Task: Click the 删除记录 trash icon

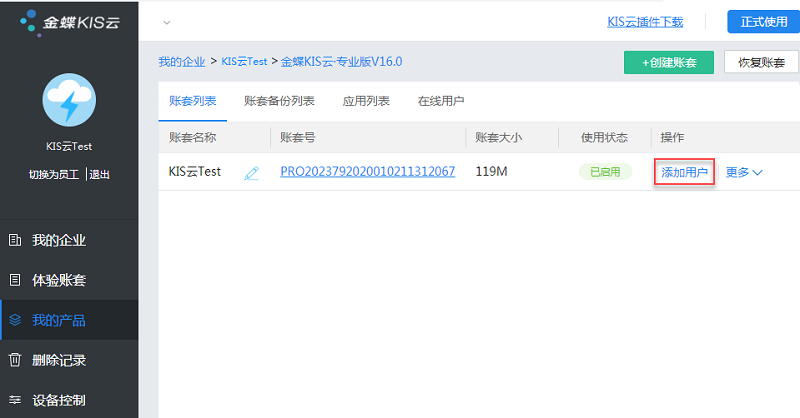Action: tap(15, 360)
